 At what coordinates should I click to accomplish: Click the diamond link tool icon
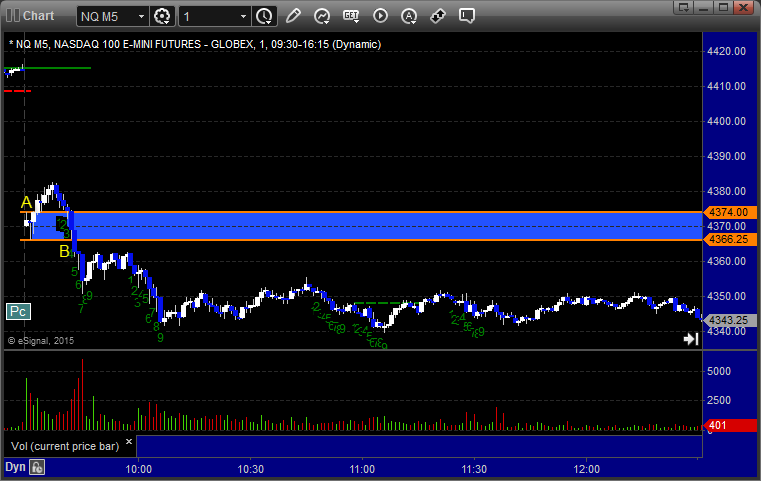click(438, 16)
